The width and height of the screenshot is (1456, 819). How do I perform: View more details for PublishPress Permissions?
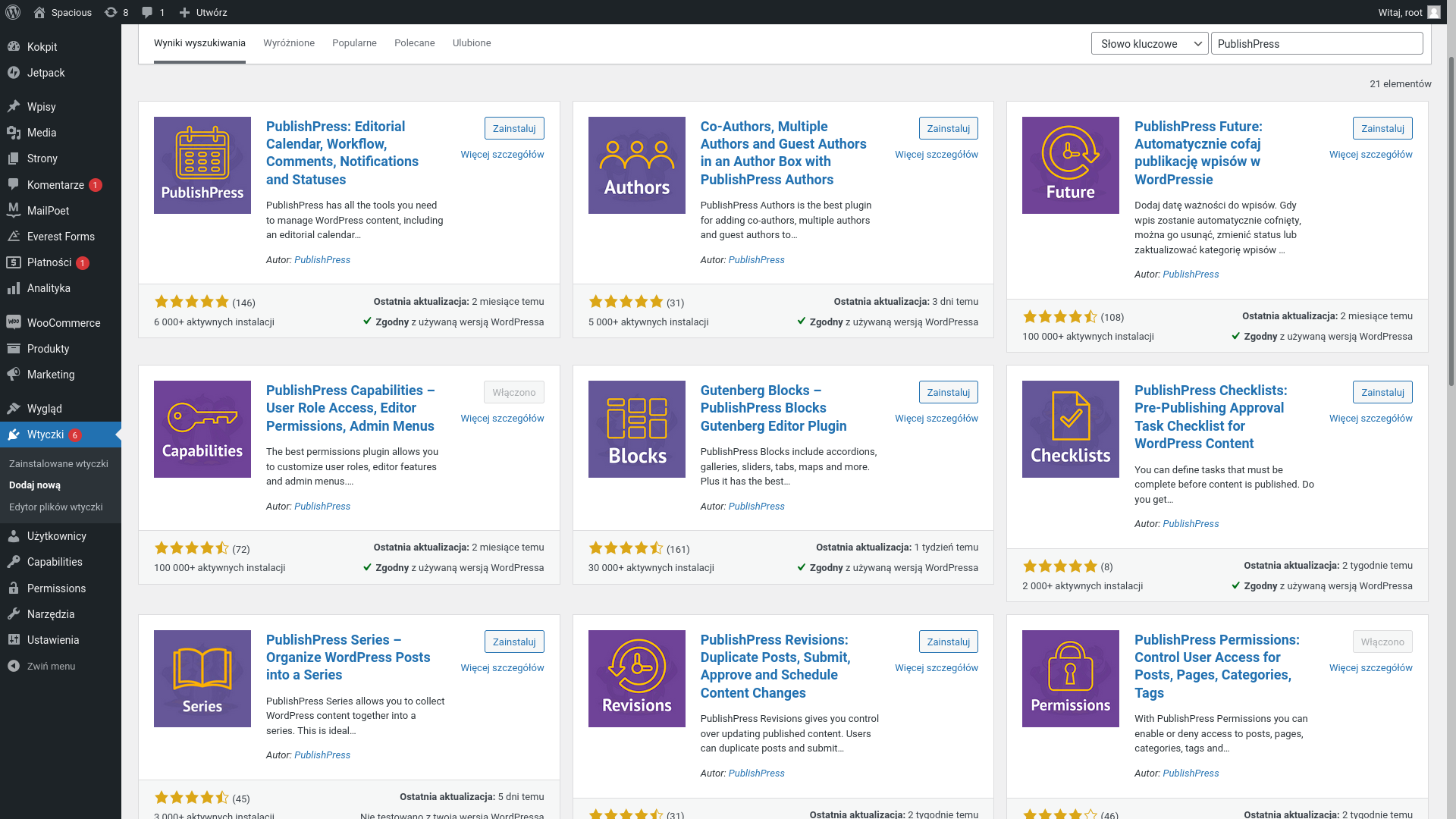(x=1370, y=668)
